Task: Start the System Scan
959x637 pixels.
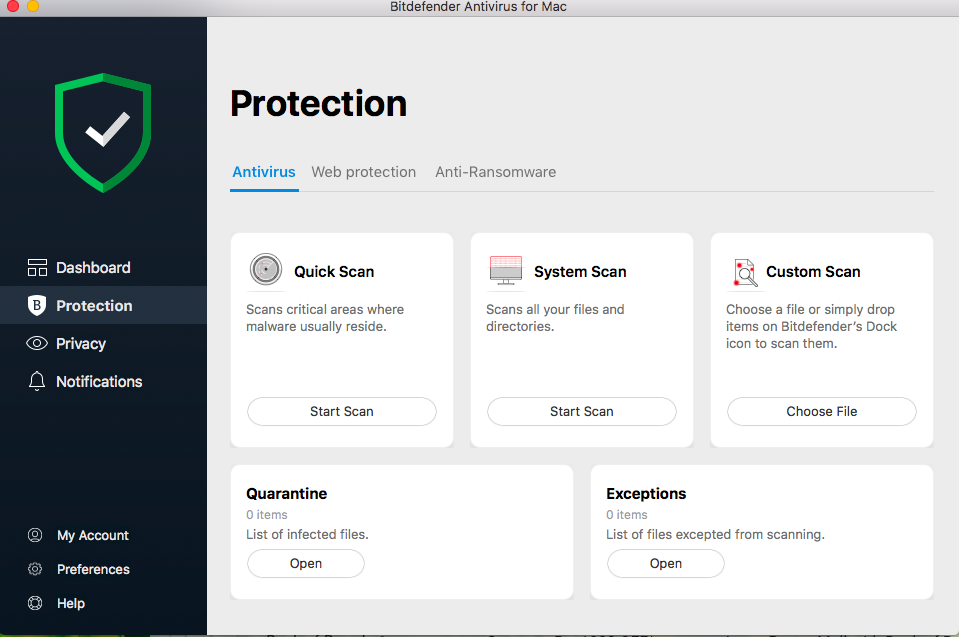Action: pyautogui.click(x=581, y=411)
